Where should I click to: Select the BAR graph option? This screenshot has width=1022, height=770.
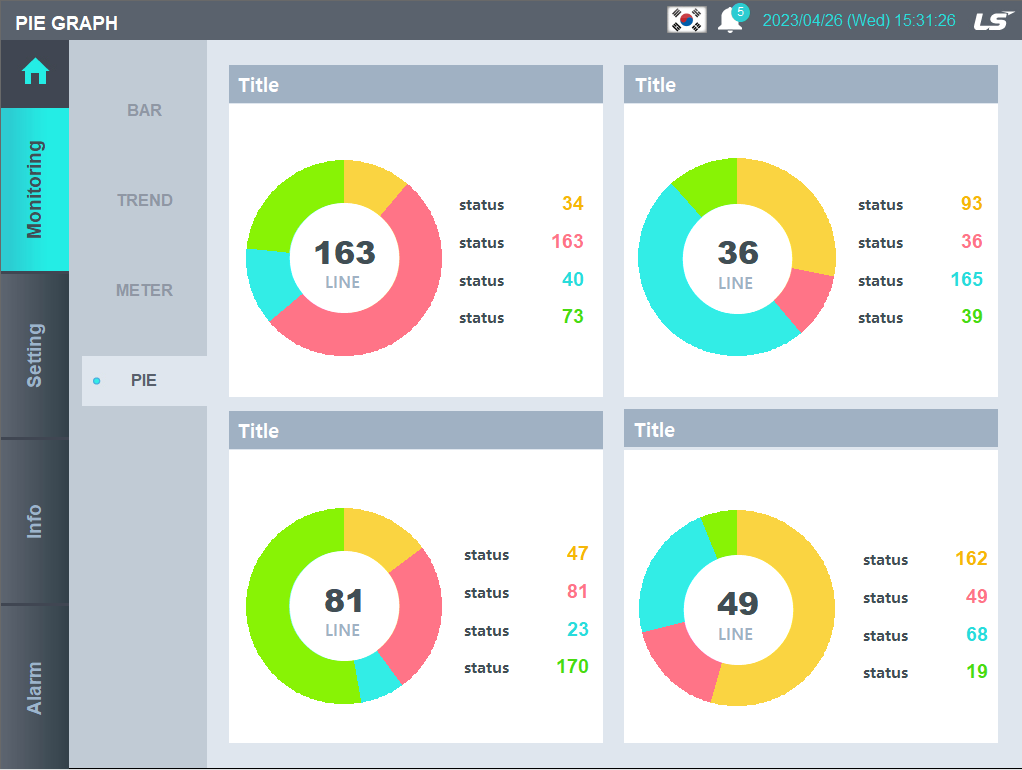[x=145, y=110]
